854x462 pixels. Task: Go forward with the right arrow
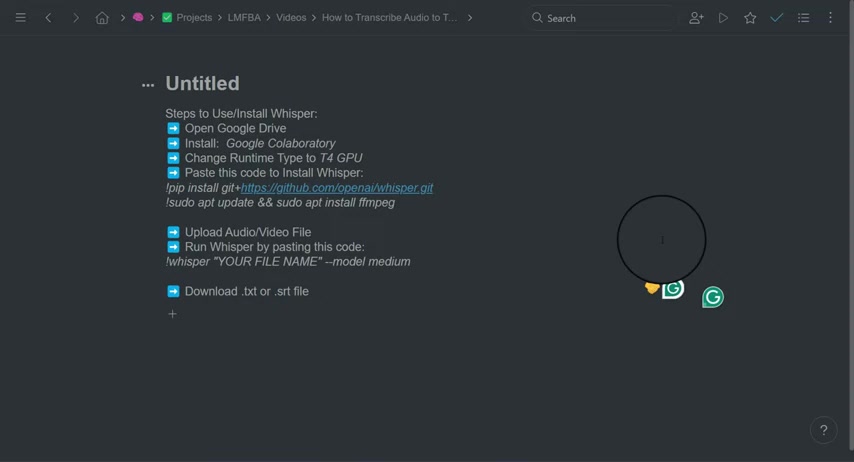coord(76,18)
